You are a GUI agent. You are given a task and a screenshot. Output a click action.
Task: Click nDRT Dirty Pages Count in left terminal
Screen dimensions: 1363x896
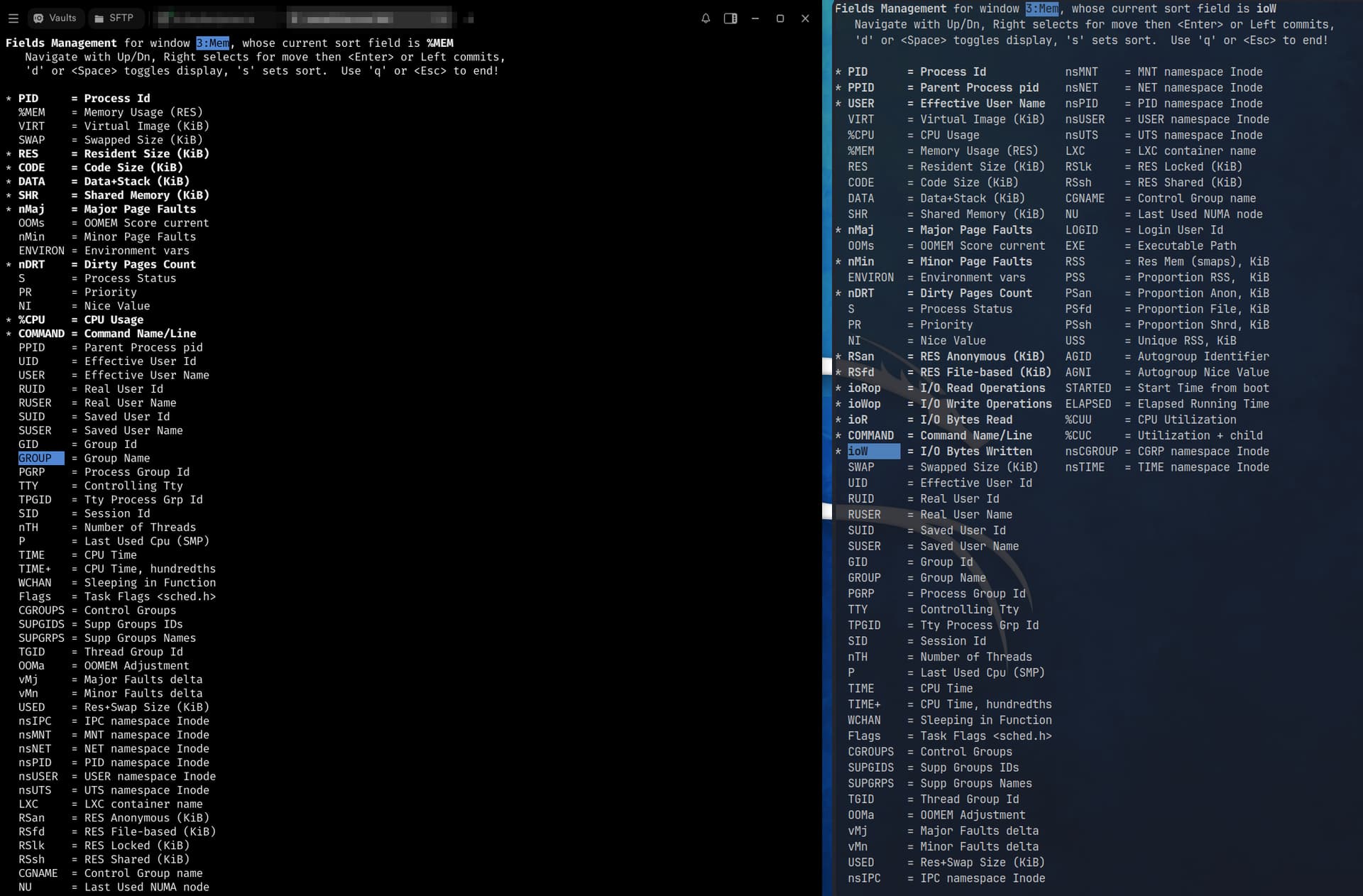107,265
